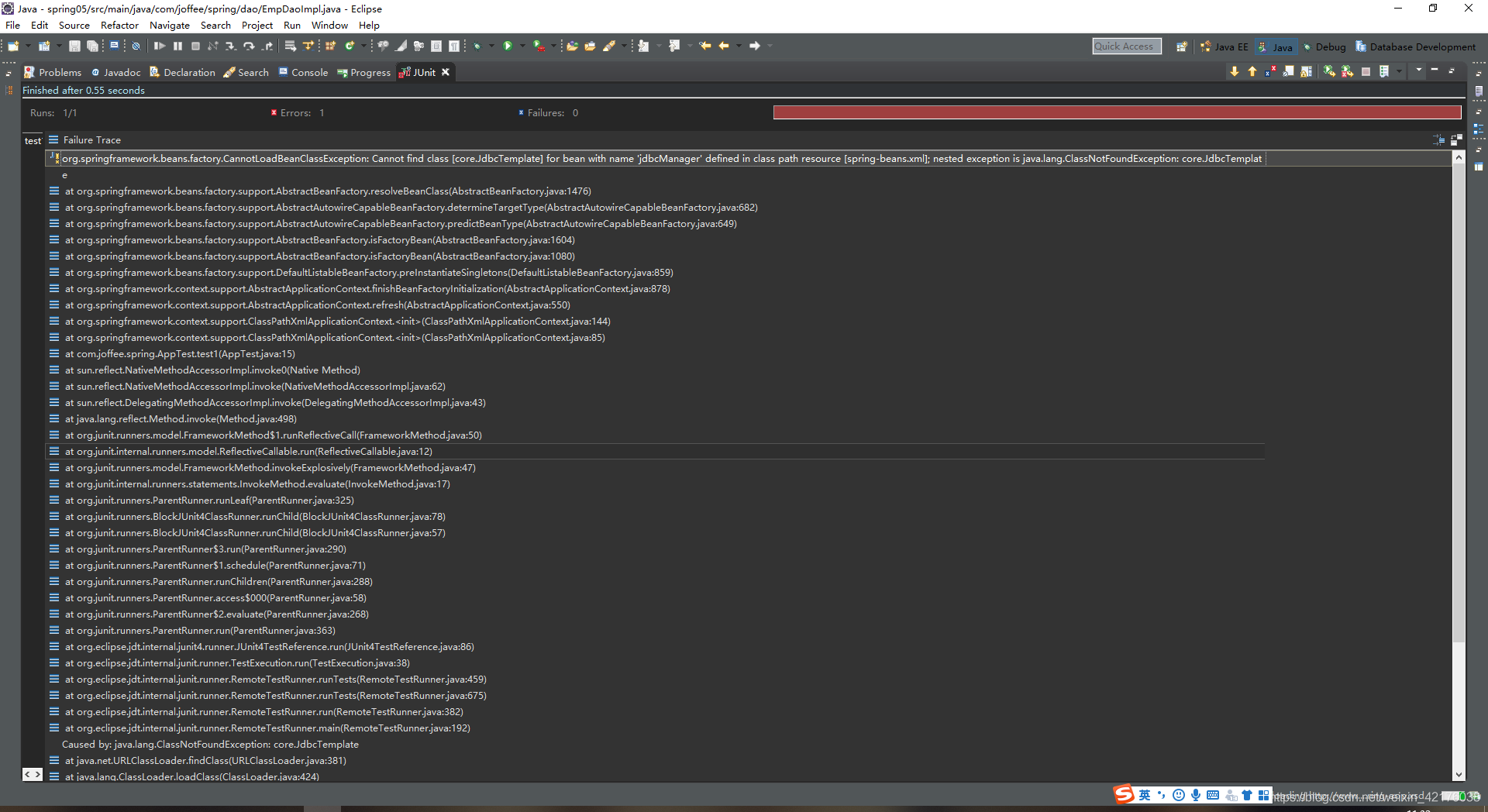Toggle Skip All Breakpoints icon
The width and height of the screenshot is (1488, 812).
click(x=136, y=46)
